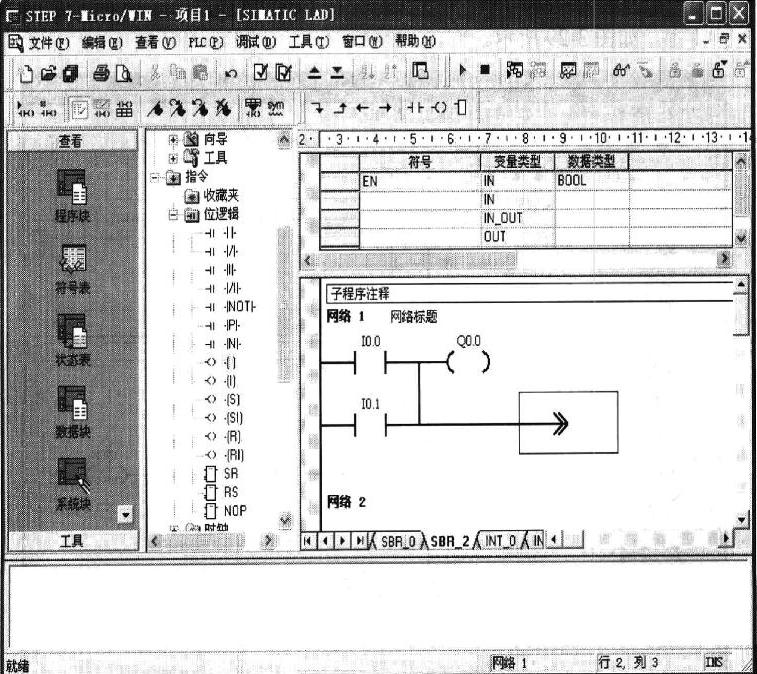Open the 编辑 Edit menu
757x674 pixels.
pyautogui.click(x=102, y=42)
